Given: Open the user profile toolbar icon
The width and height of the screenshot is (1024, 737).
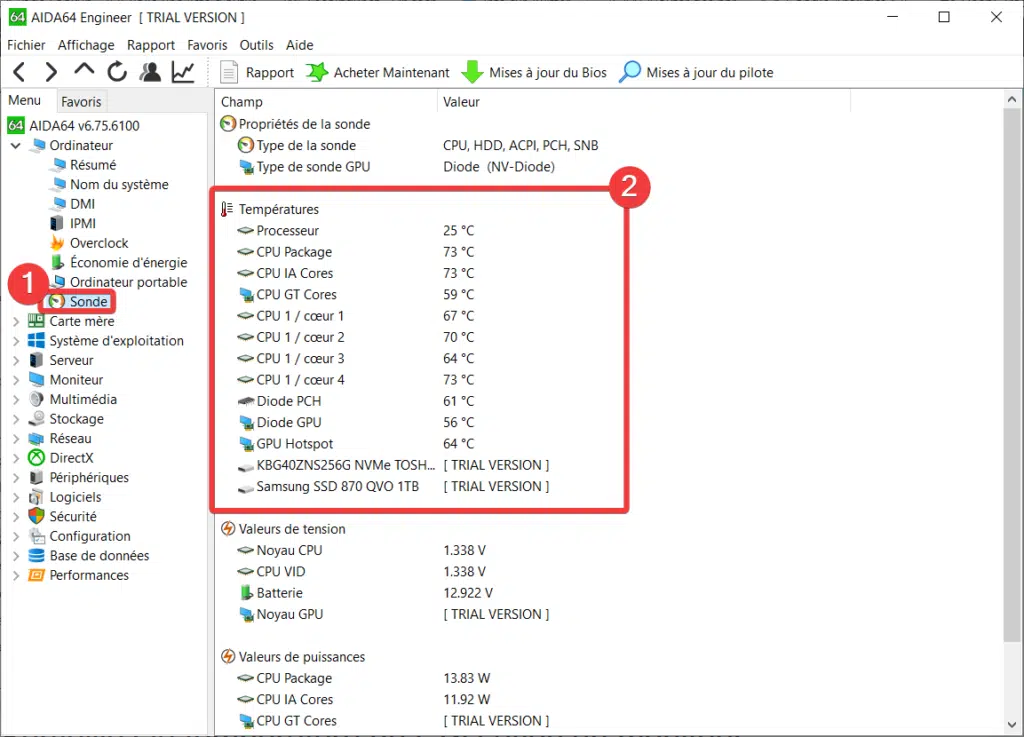Looking at the screenshot, I should [x=150, y=72].
